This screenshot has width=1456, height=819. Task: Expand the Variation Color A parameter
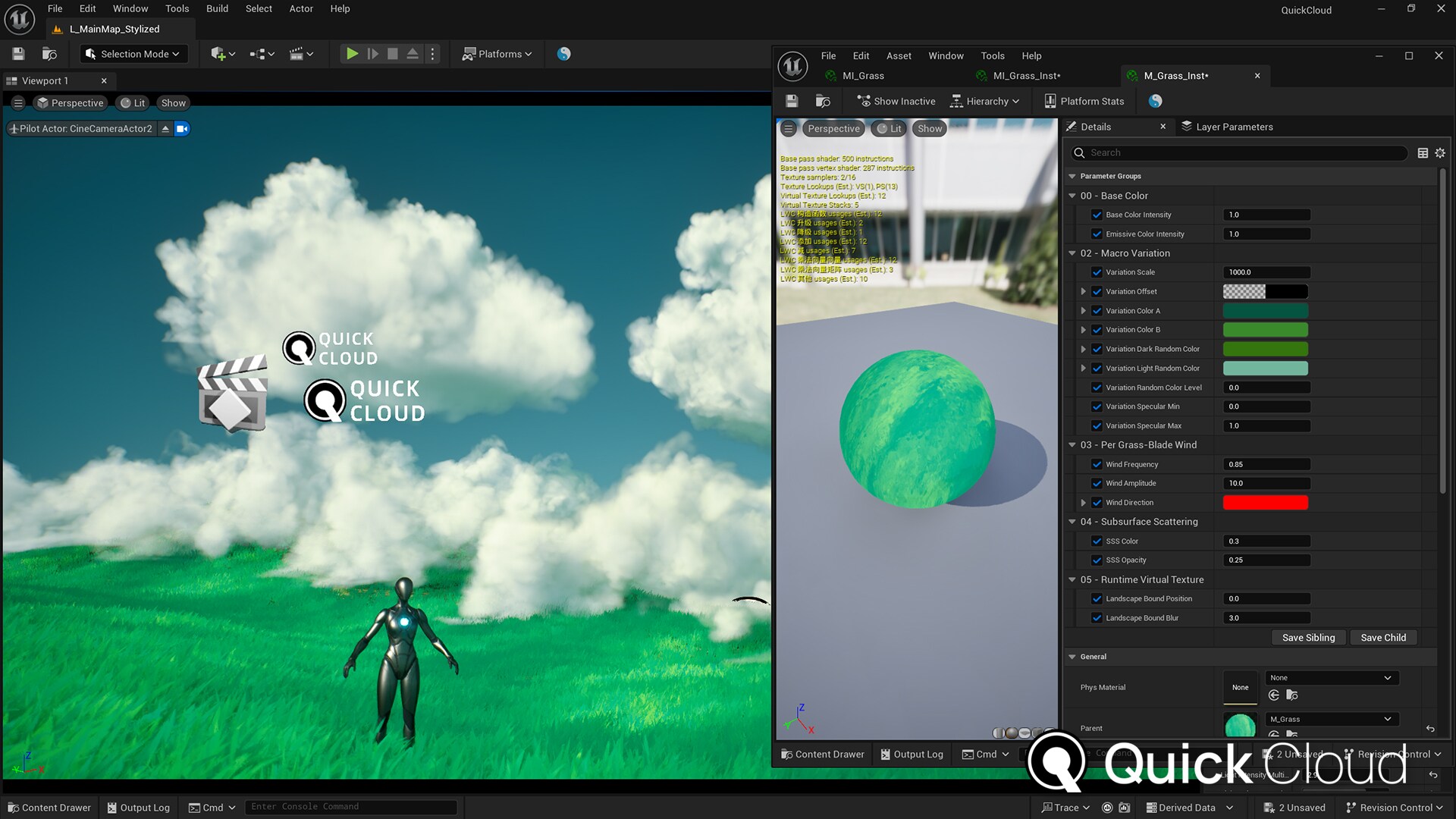(x=1084, y=310)
